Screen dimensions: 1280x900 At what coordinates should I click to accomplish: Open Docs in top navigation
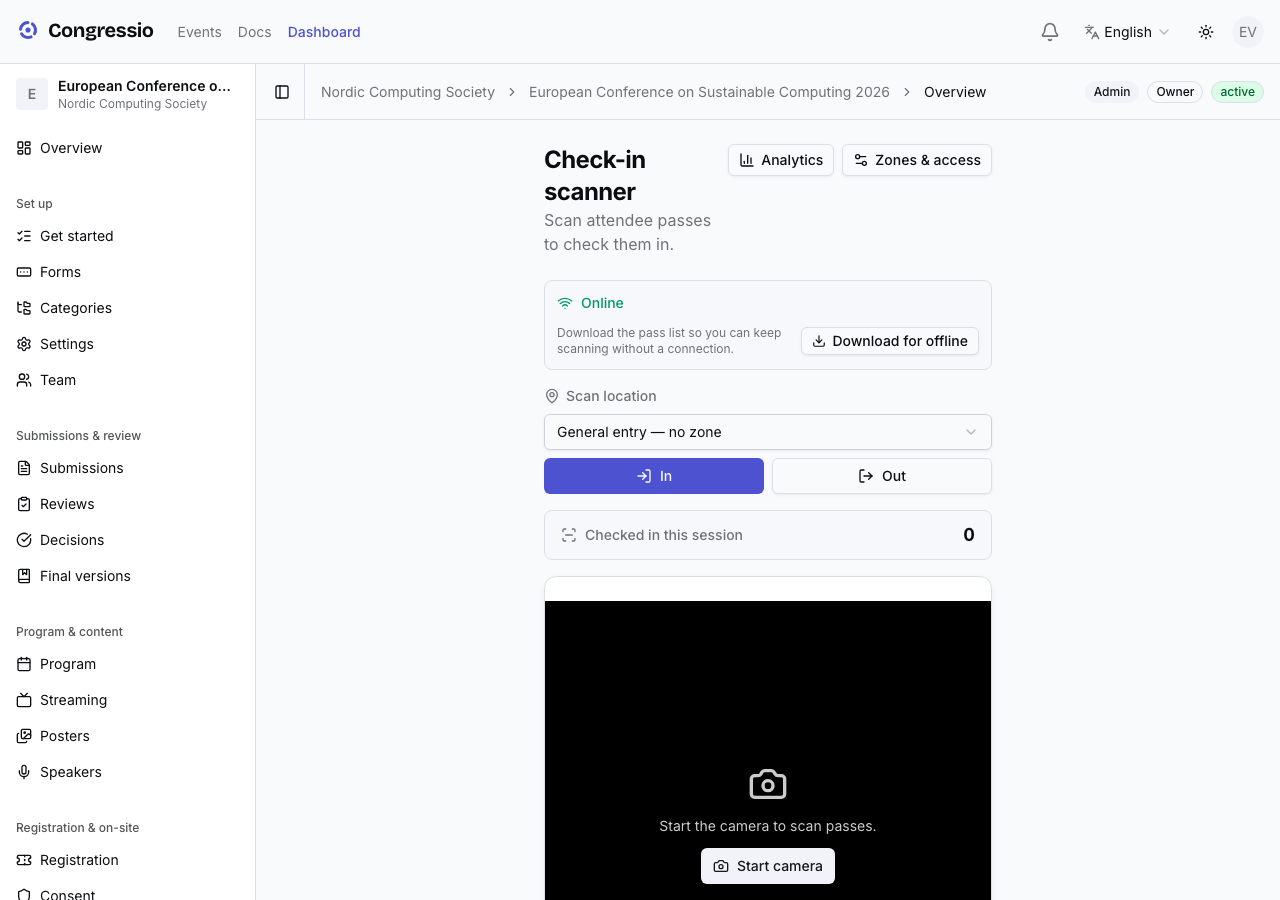click(x=255, y=32)
